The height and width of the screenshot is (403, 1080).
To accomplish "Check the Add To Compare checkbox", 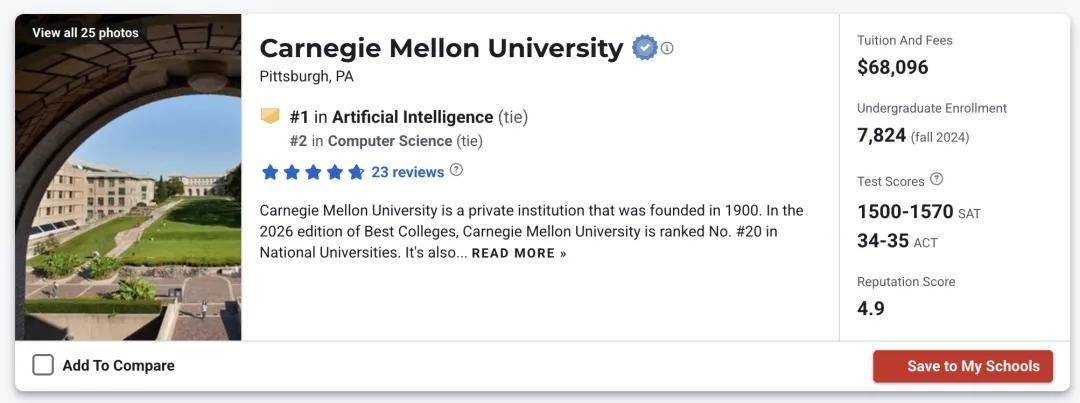I will (43, 365).
